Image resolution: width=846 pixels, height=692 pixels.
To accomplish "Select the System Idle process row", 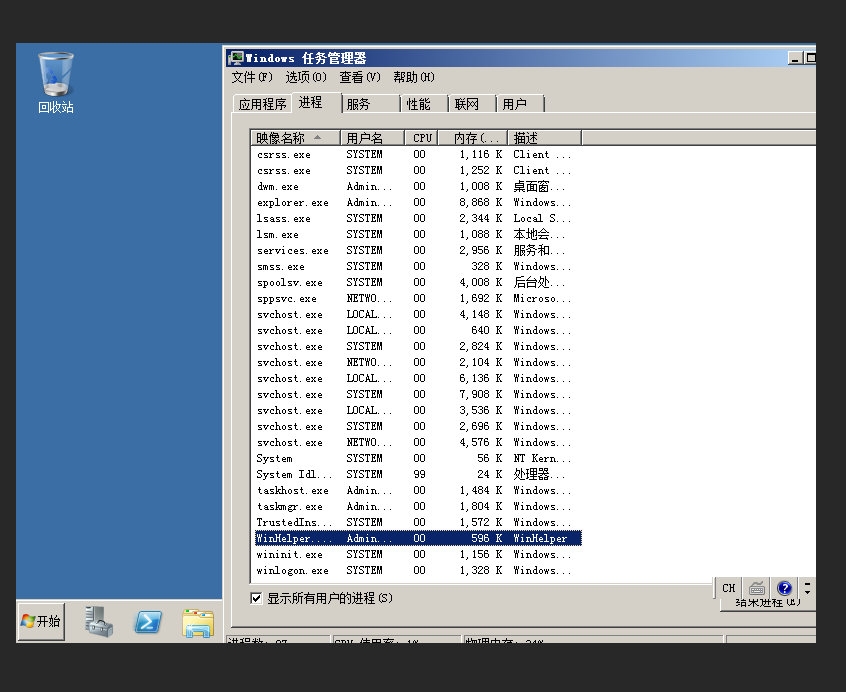I will pyautogui.click(x=418, y=475).
